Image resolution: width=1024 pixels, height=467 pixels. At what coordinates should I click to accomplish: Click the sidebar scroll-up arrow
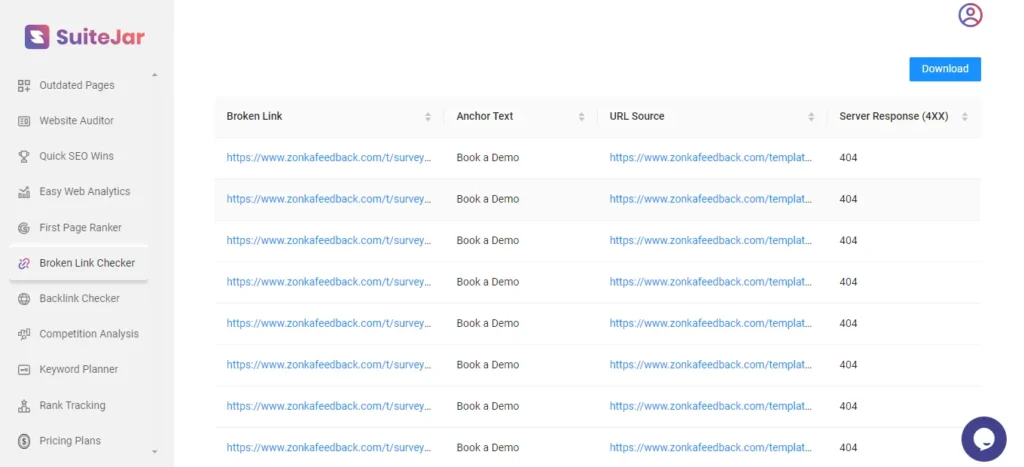click(155, 75)
